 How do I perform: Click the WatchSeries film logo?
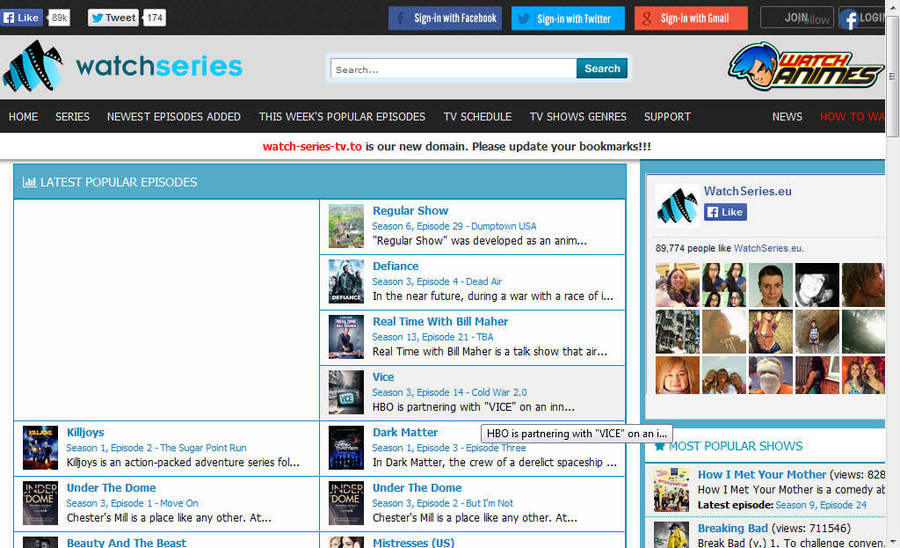[33, 67]
